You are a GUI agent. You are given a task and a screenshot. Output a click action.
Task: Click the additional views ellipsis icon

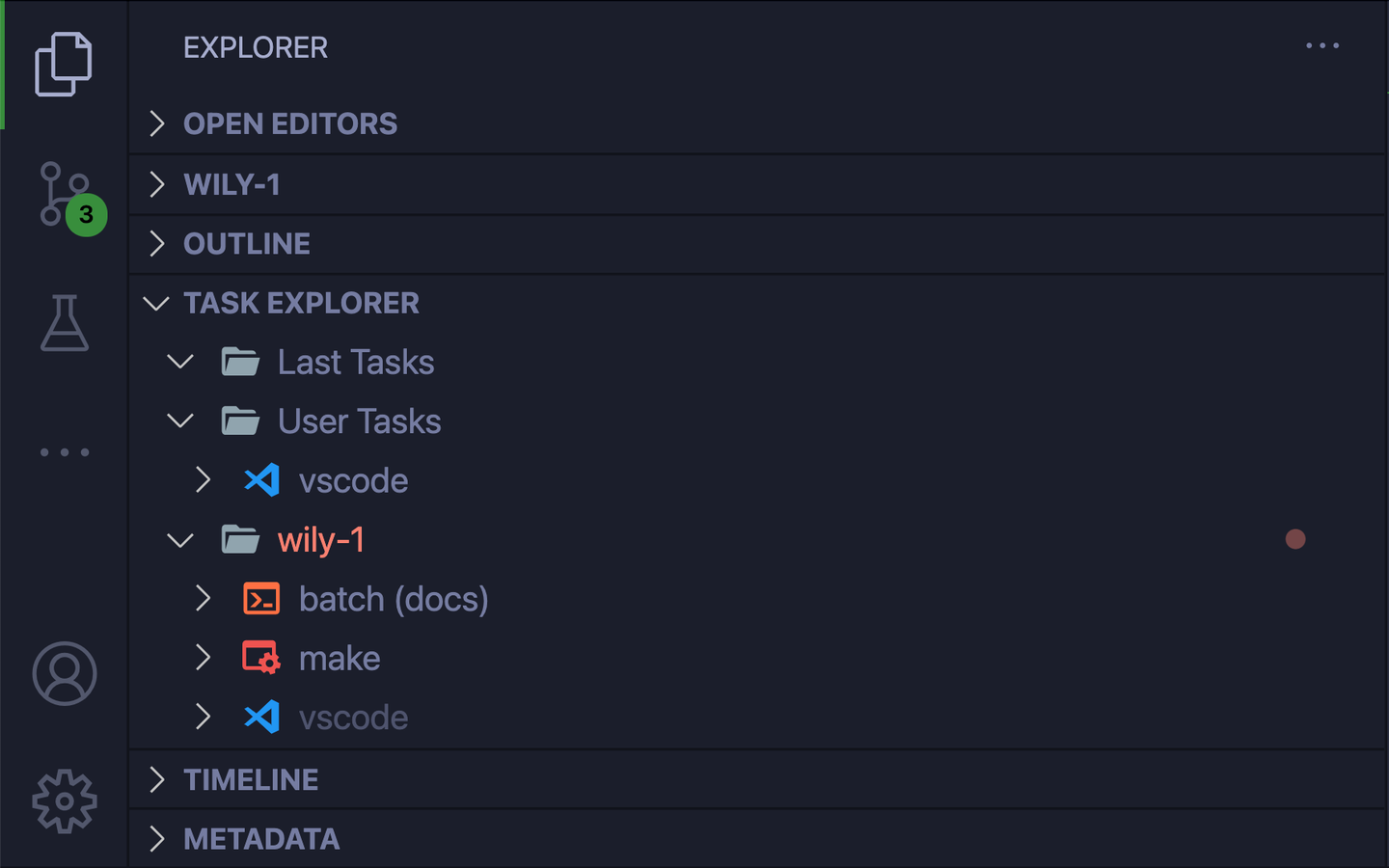(x=65, y=452)
